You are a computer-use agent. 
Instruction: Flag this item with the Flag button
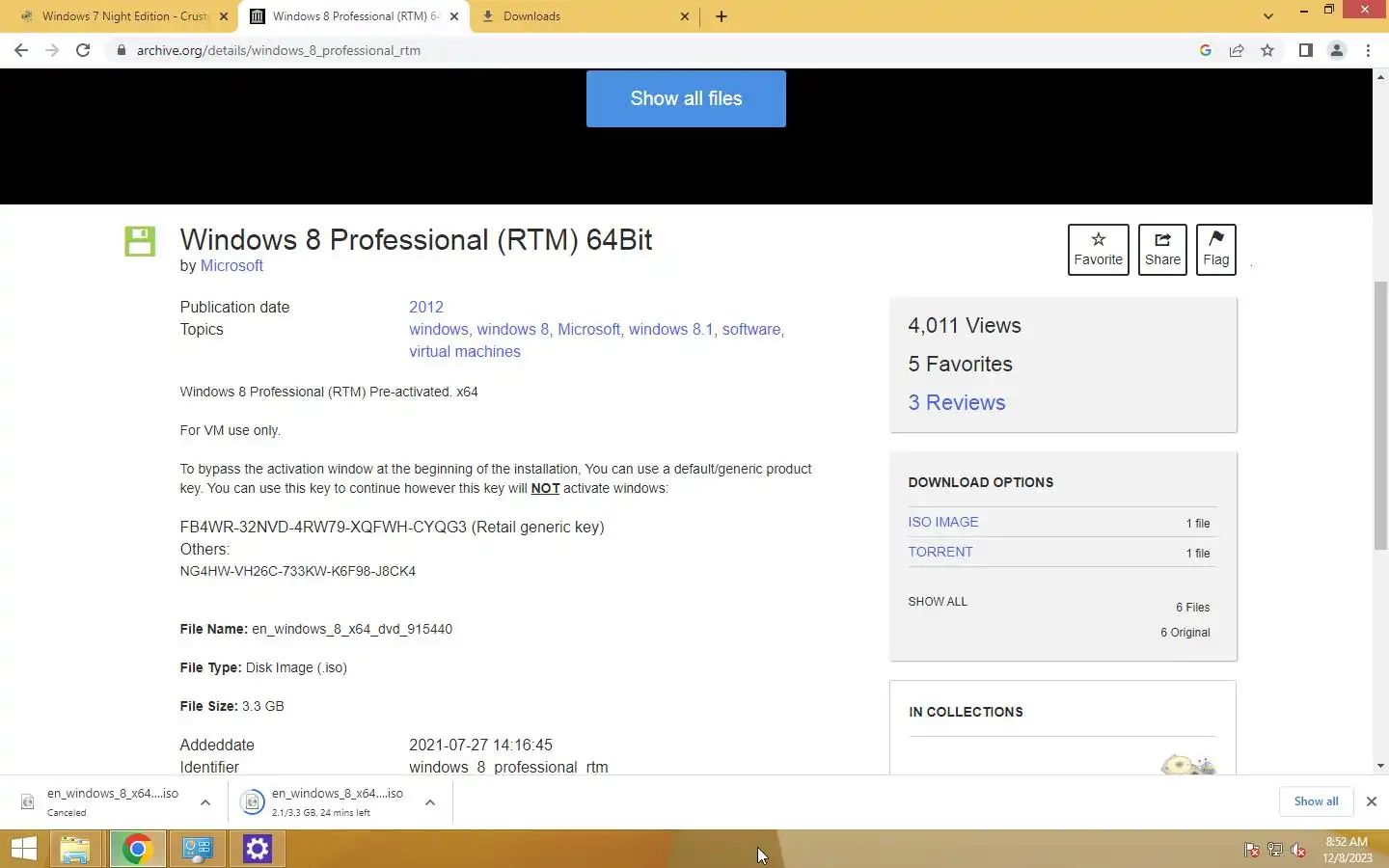tap(1215, 250)
